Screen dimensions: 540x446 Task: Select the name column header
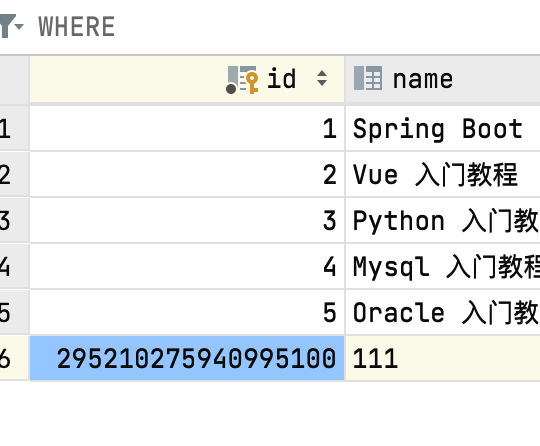pos(443,79)
